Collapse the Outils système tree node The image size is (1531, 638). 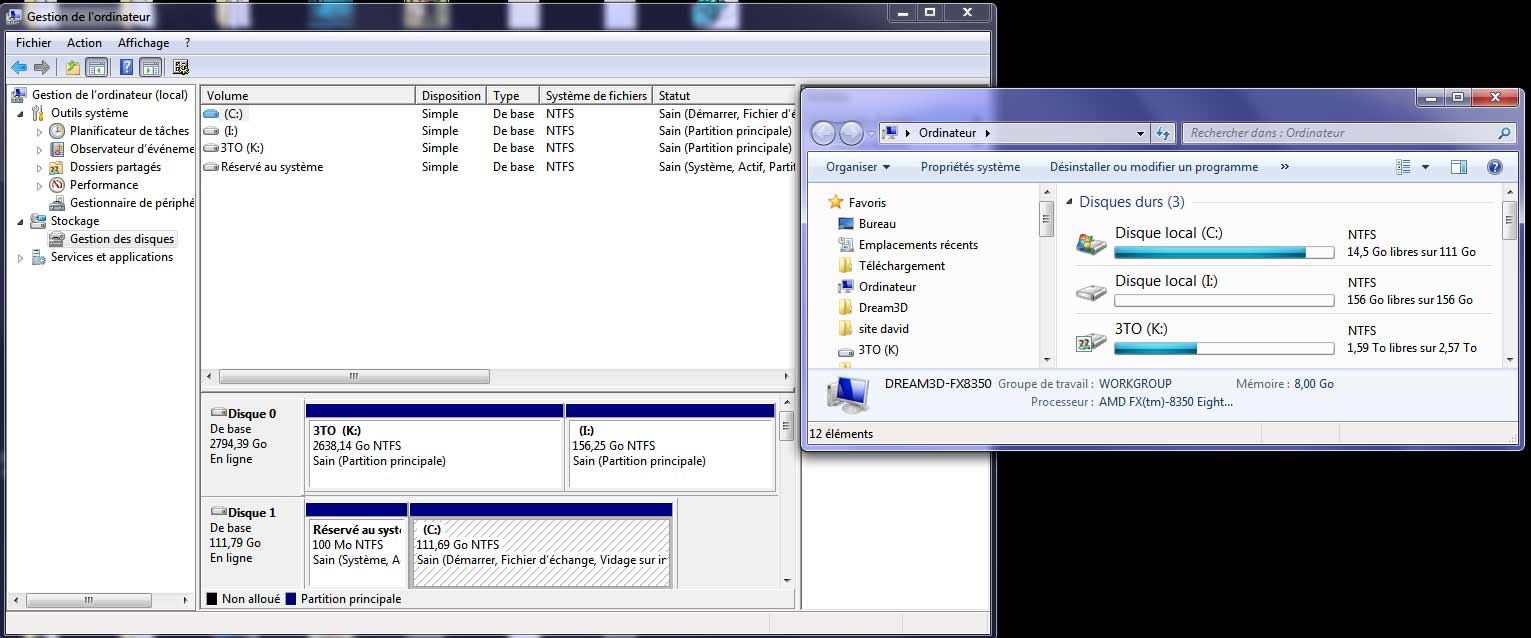(21, 114)
